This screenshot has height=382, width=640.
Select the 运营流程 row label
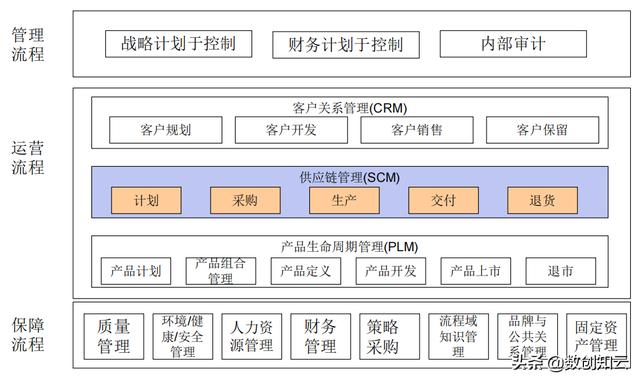28,158
